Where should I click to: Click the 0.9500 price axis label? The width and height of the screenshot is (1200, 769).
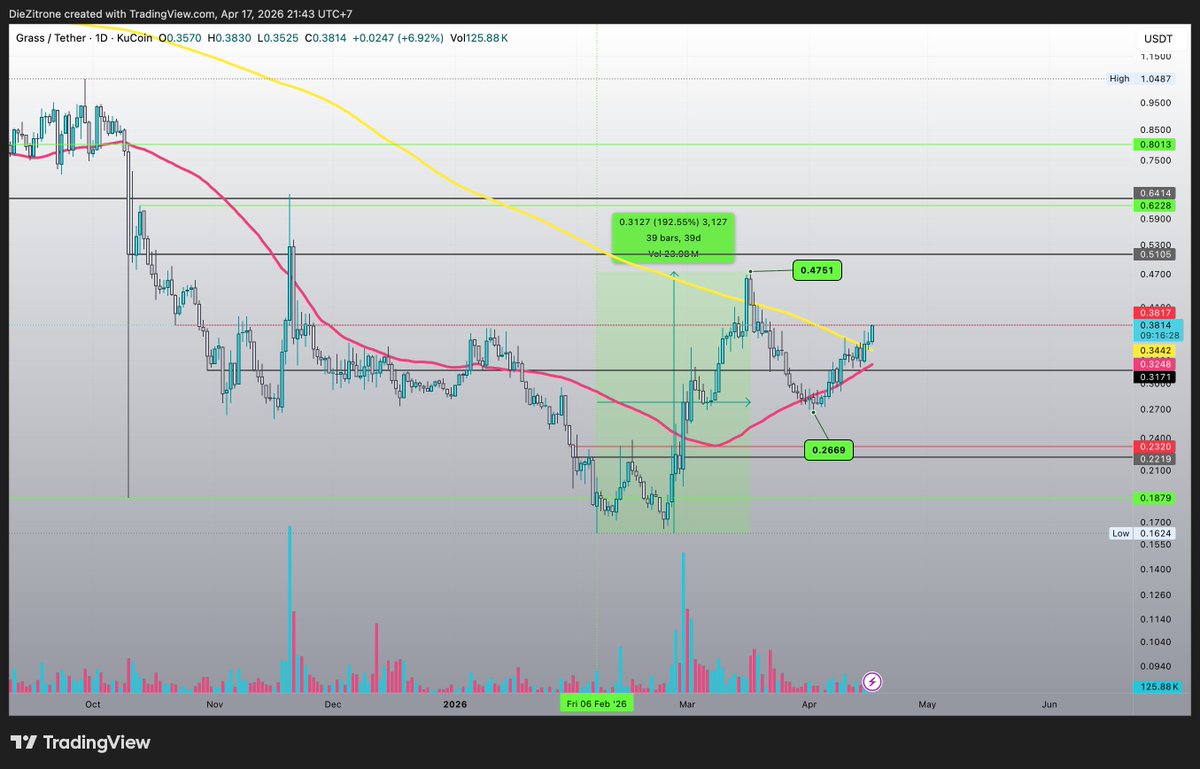pos(1158,103)
